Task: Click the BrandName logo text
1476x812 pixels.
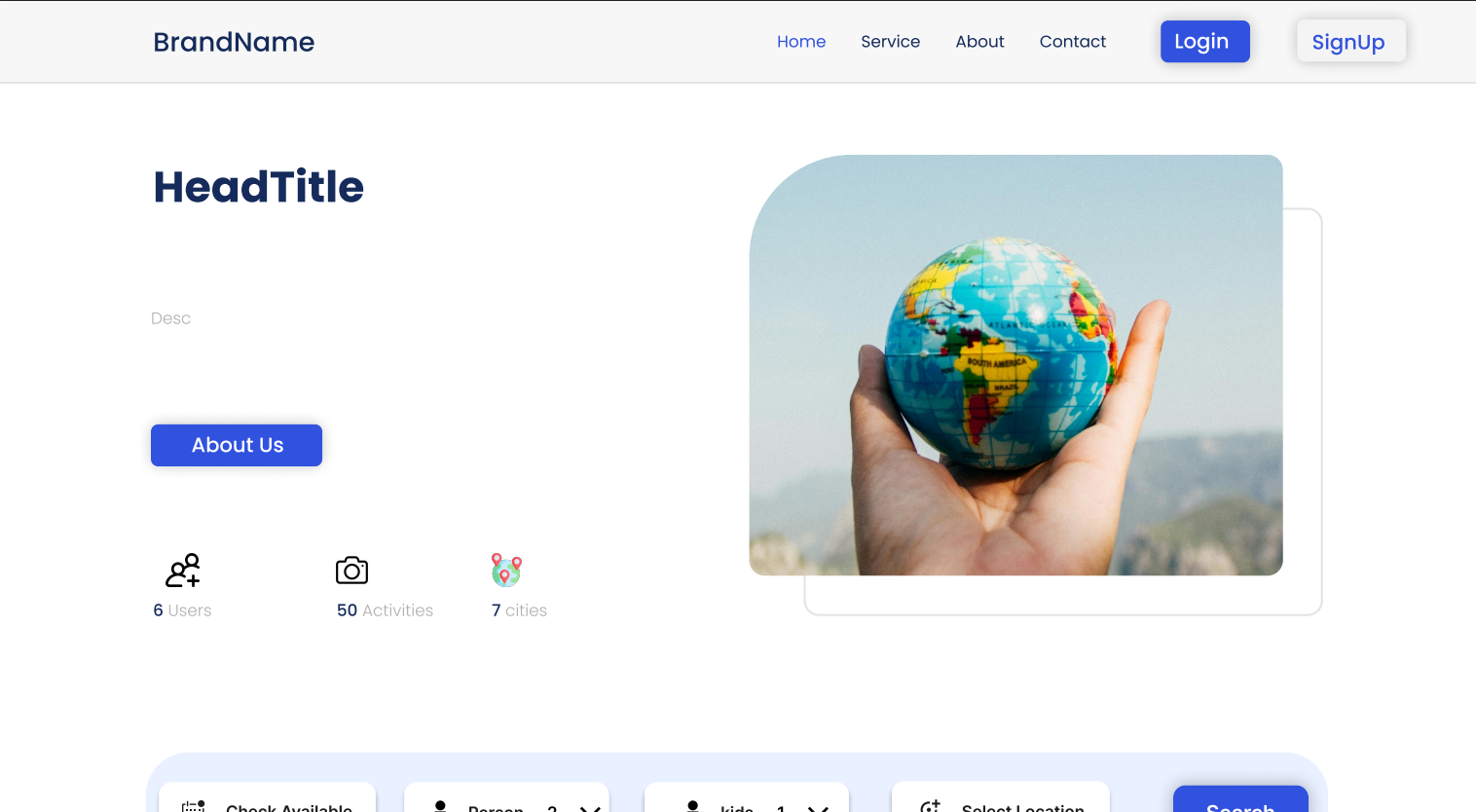Action: (234, 42)
